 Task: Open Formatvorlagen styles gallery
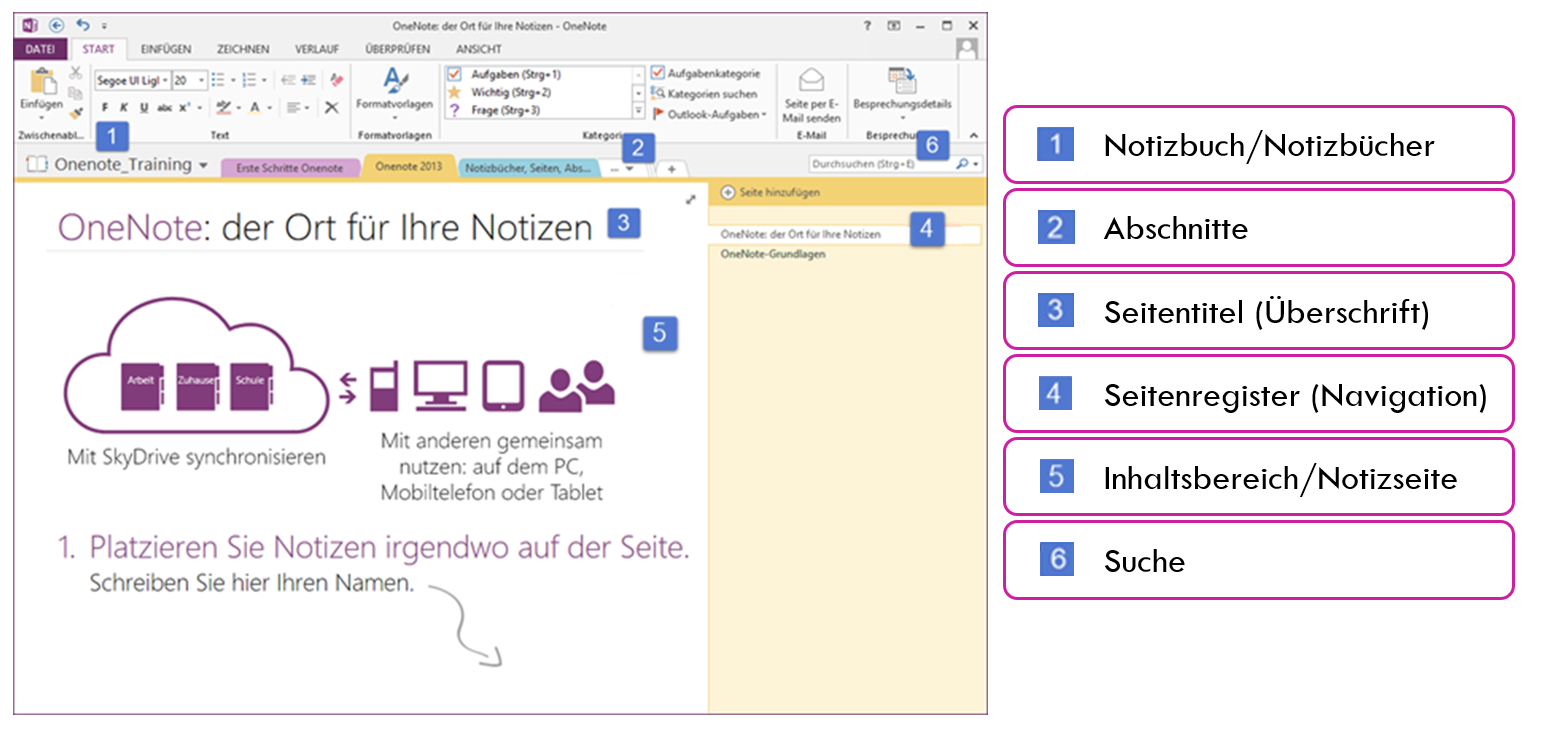395,92
